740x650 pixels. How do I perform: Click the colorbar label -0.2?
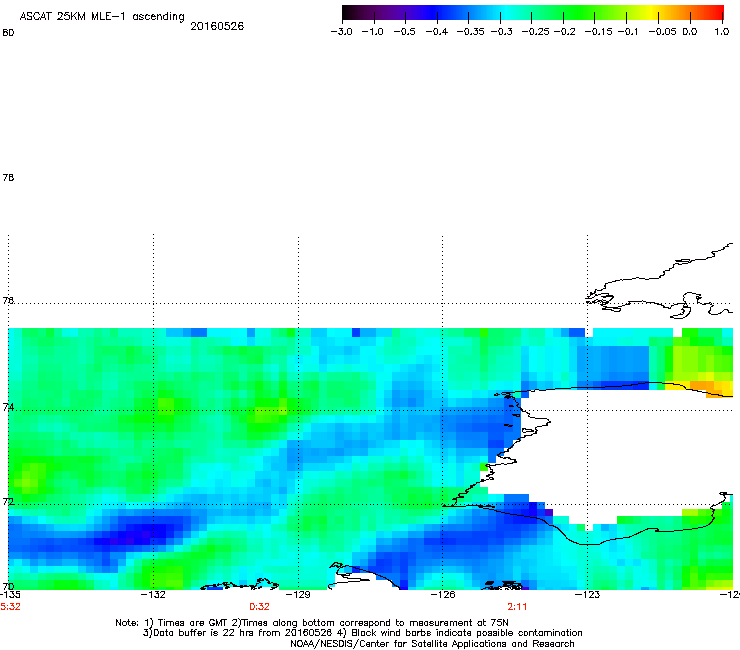564,32
